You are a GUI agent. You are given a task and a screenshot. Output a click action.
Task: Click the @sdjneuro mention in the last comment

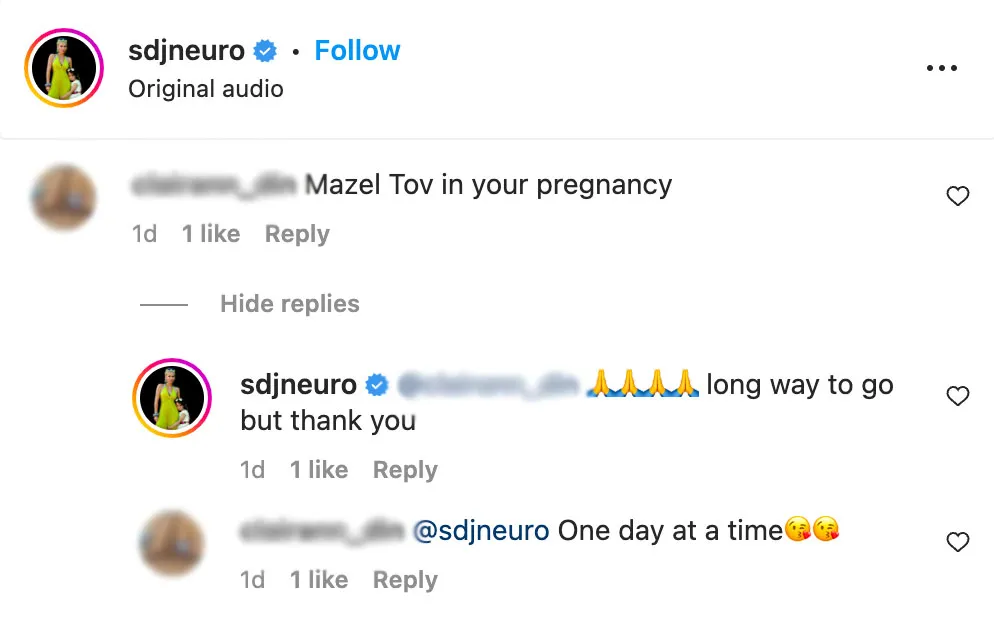coord(478,531)
